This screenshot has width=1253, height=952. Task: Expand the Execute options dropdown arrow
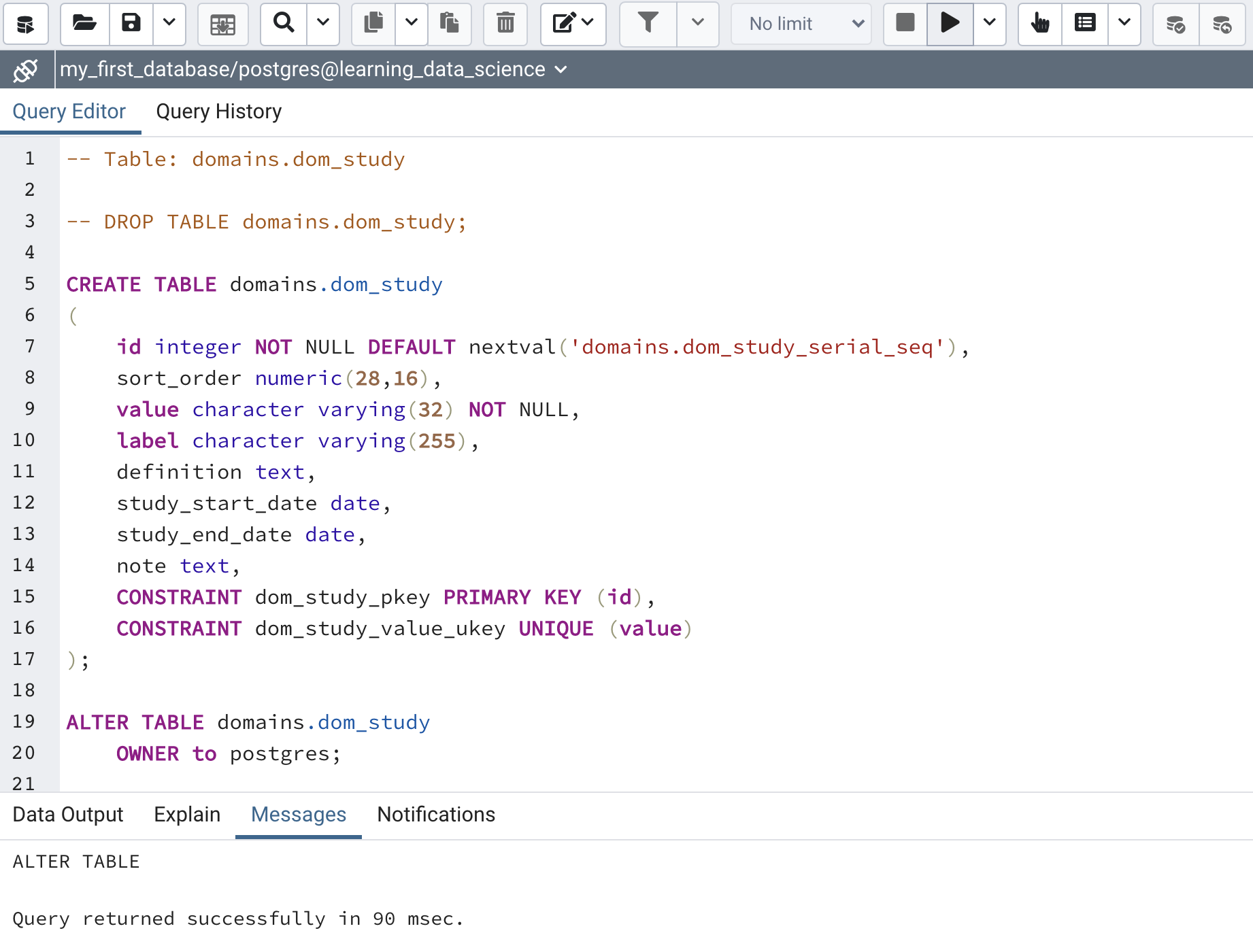(x=990, y=24)
